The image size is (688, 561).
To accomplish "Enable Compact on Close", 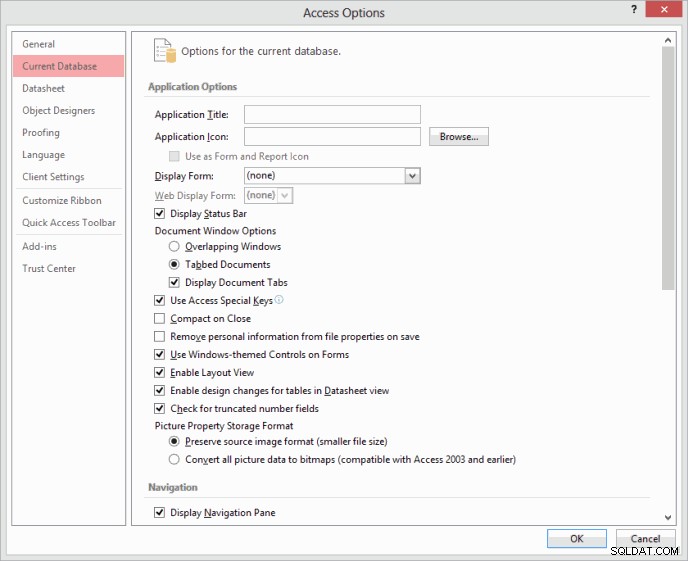I will coord(160,318).
